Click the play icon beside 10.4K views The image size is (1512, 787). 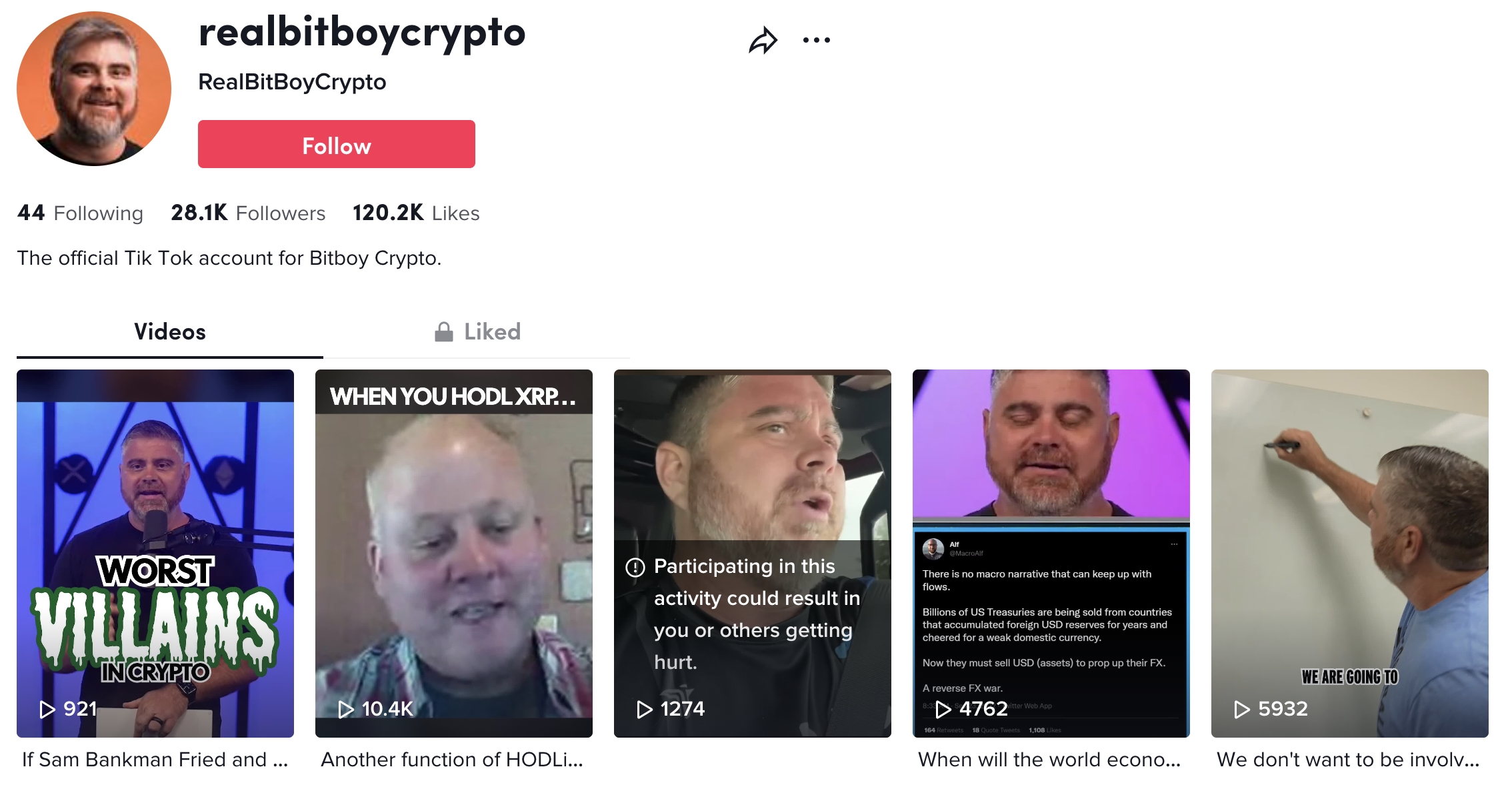pyautogui.click(x=346, y=709)
